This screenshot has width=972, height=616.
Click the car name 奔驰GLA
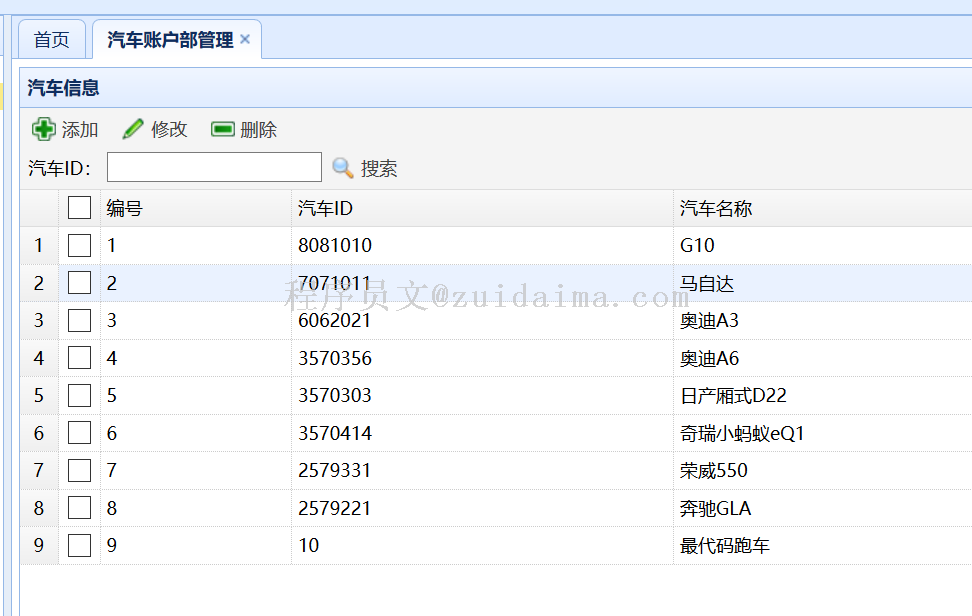click(715, 509)
